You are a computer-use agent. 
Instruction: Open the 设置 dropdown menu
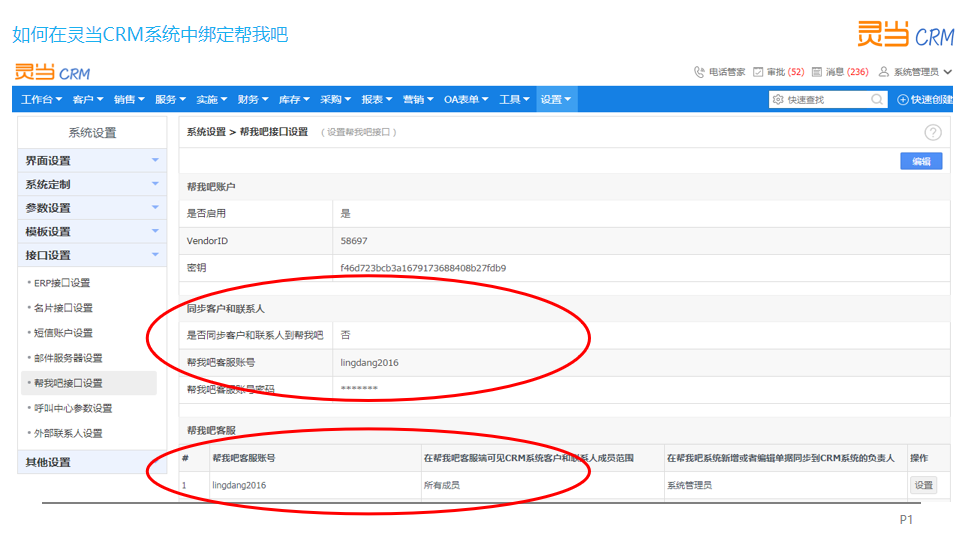click(x=556, y=100)
